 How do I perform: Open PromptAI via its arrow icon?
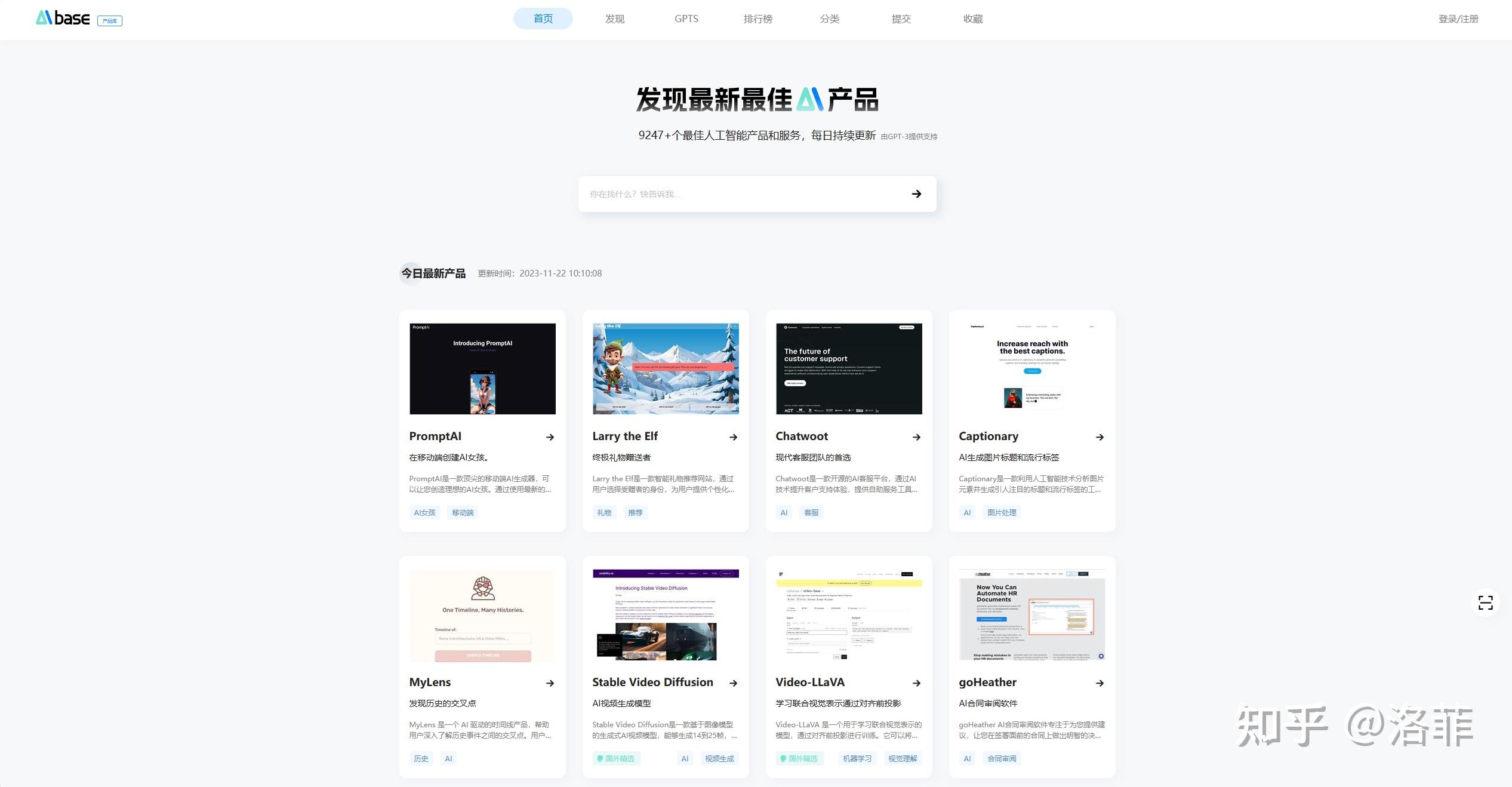point(550,437)
